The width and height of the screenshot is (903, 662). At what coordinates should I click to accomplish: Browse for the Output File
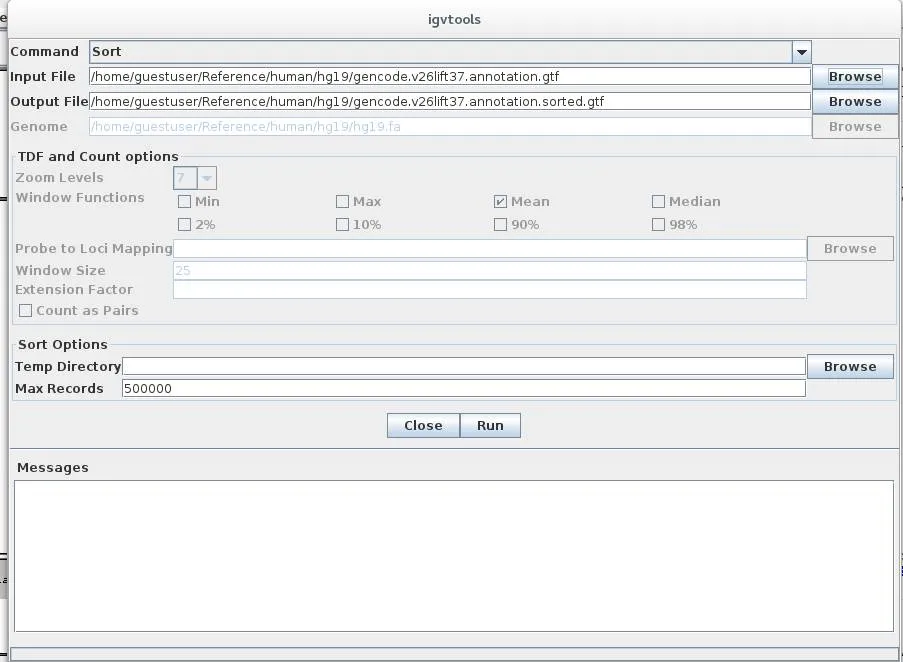pos(855,101)
